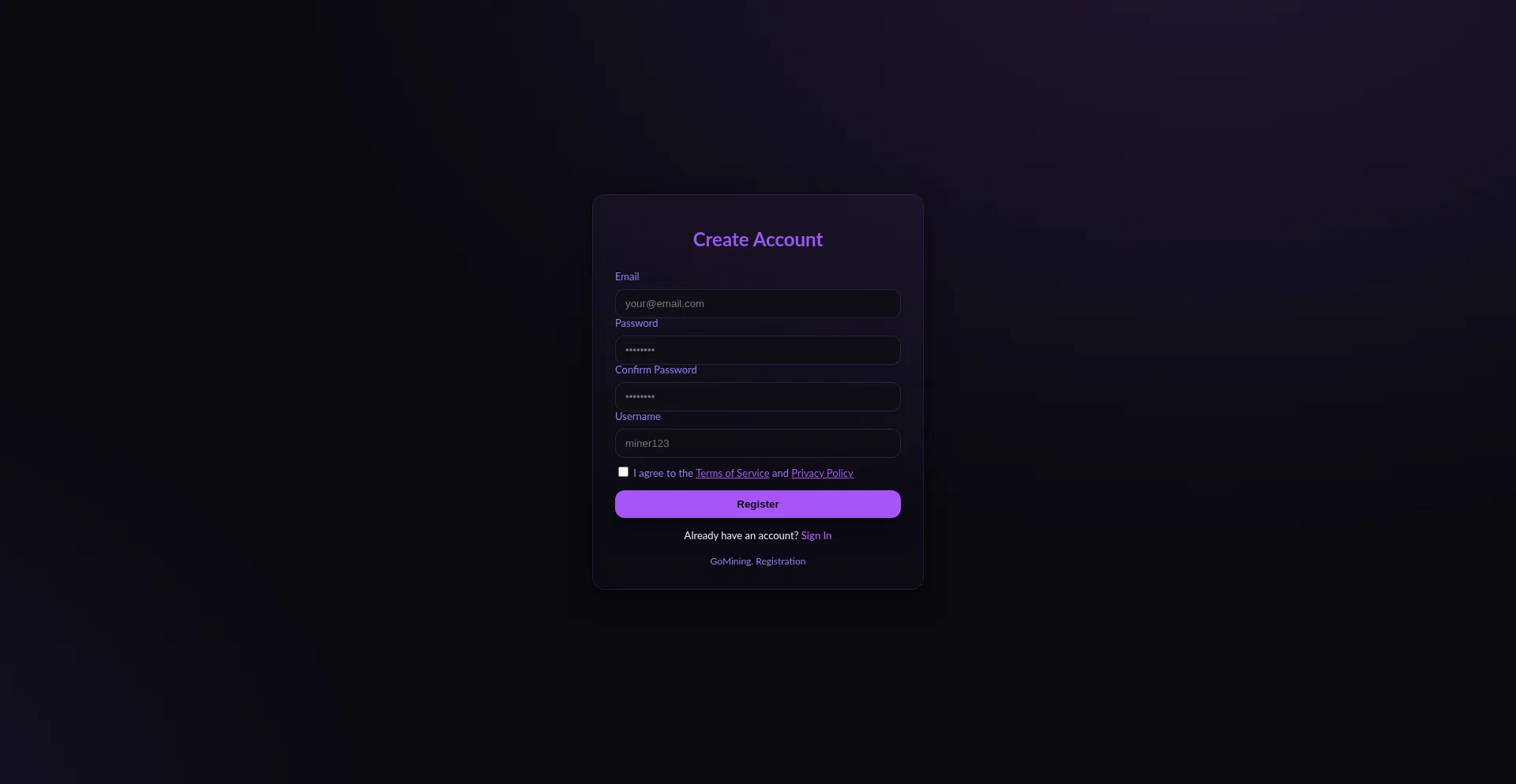The width and height of the screenshot is (1516, 784).
Task: Click the your@email.com placeholder text
Action: [664, 303]
